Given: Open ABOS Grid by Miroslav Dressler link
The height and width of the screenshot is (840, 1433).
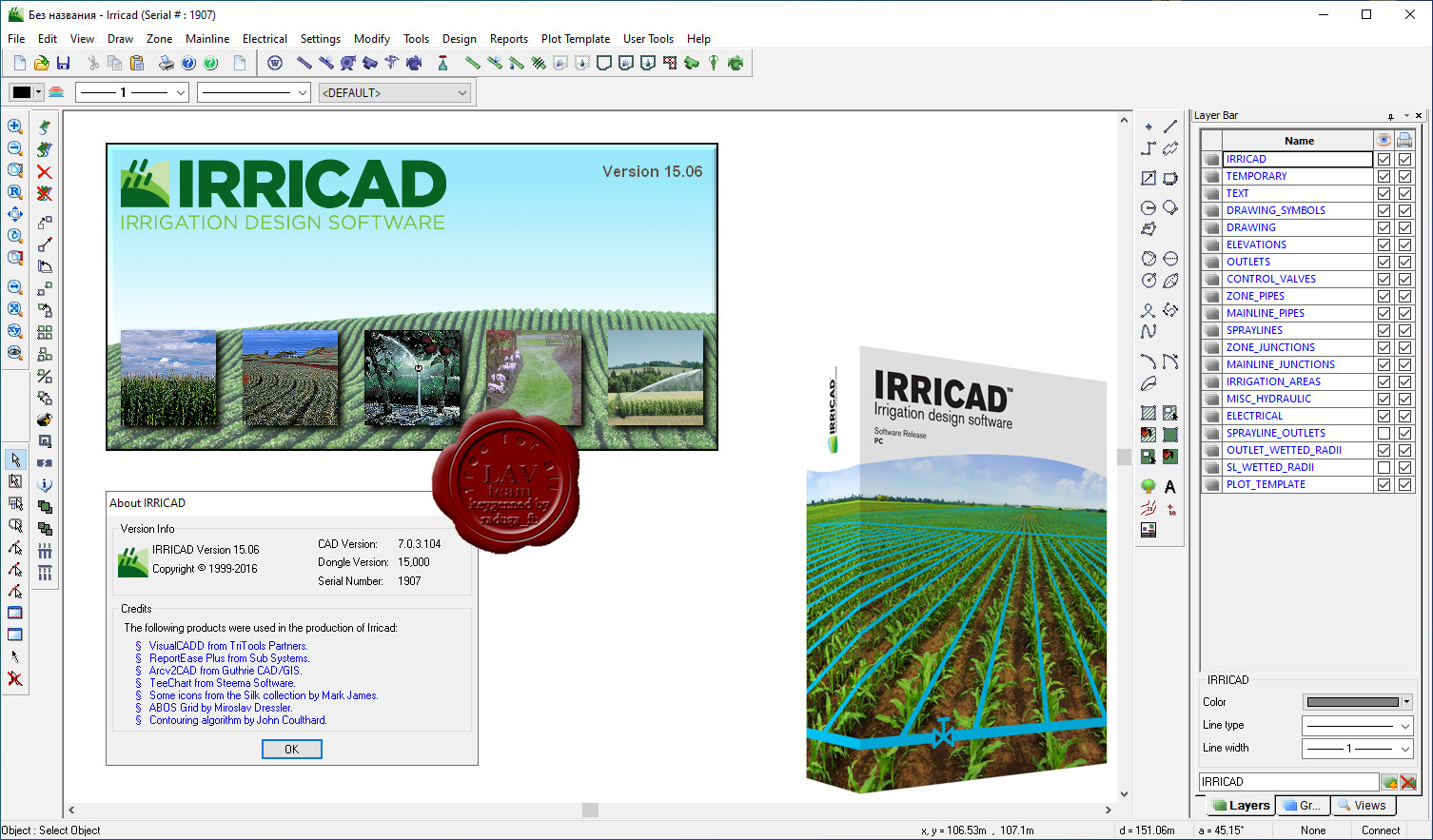Looking at the screenshot, I should click(221, 708).
